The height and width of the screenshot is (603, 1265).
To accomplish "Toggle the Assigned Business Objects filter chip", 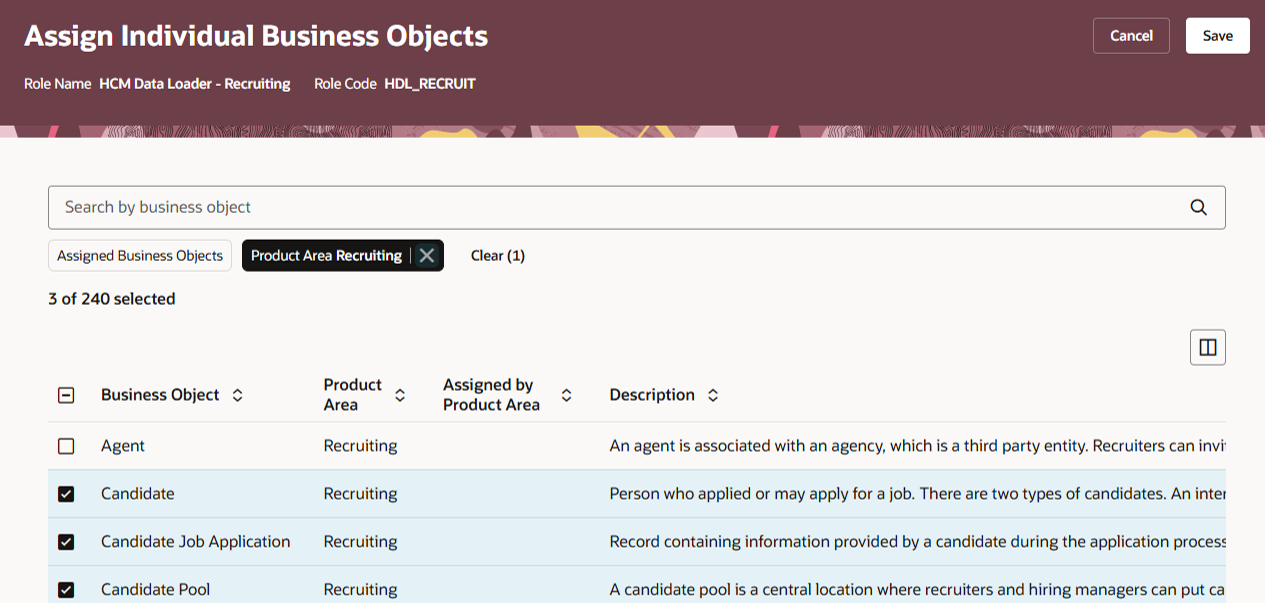I will (140, 256).
